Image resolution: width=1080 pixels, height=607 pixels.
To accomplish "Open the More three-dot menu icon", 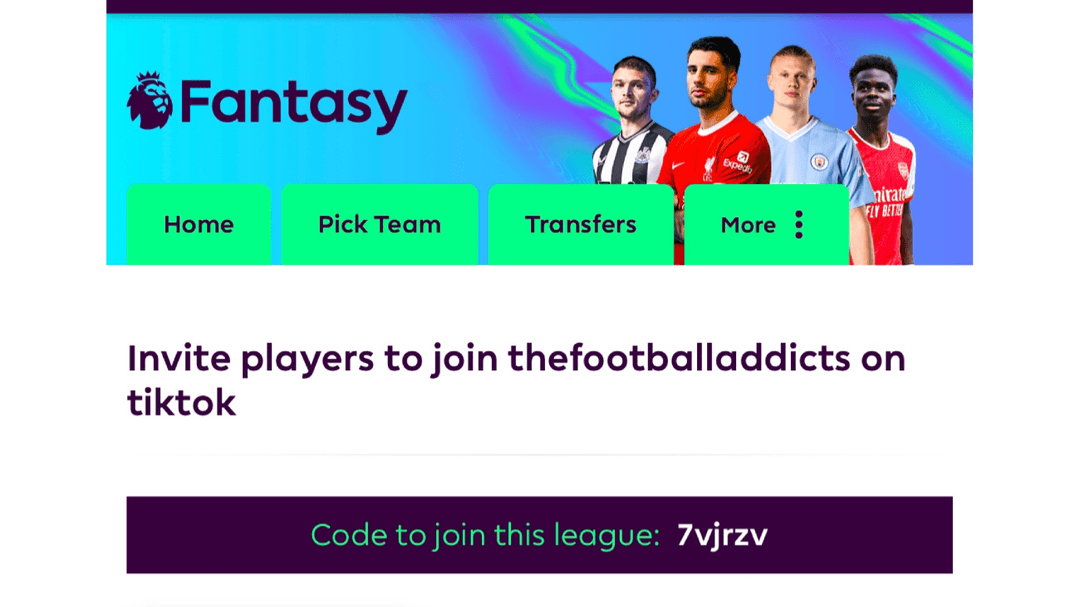I will coord(799,225).
